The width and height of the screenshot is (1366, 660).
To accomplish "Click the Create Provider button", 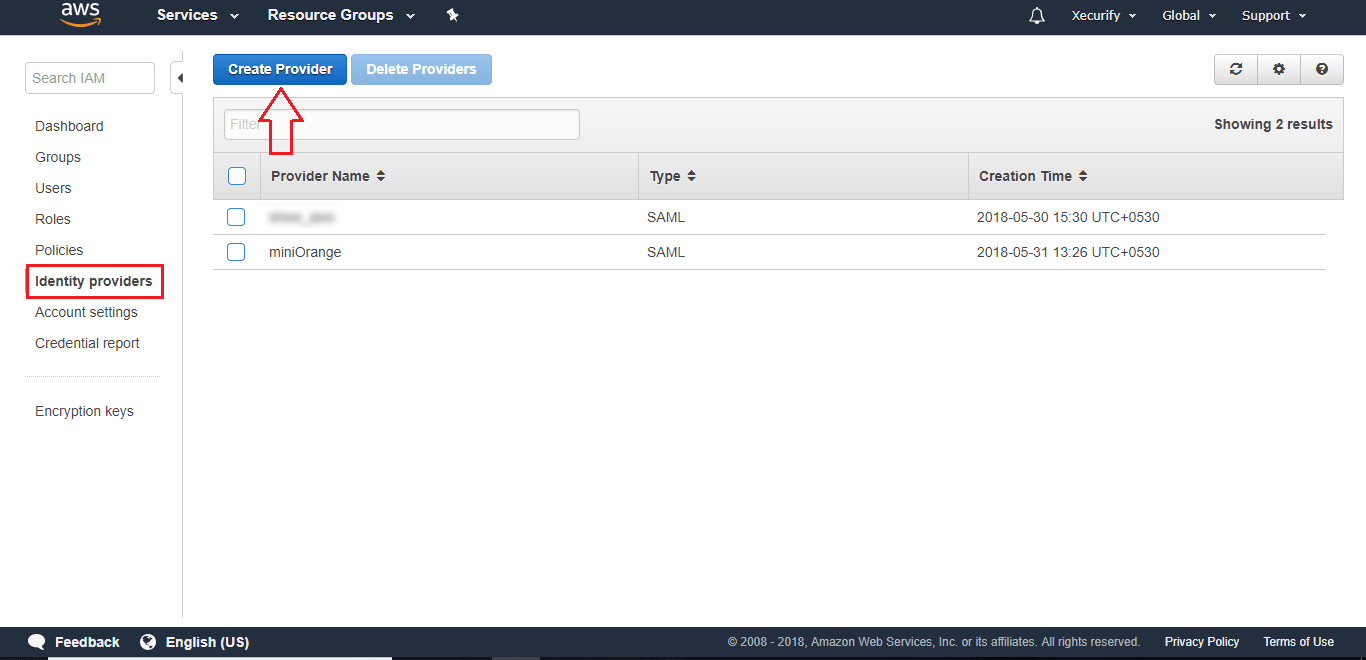I will [x=279, y=69].
